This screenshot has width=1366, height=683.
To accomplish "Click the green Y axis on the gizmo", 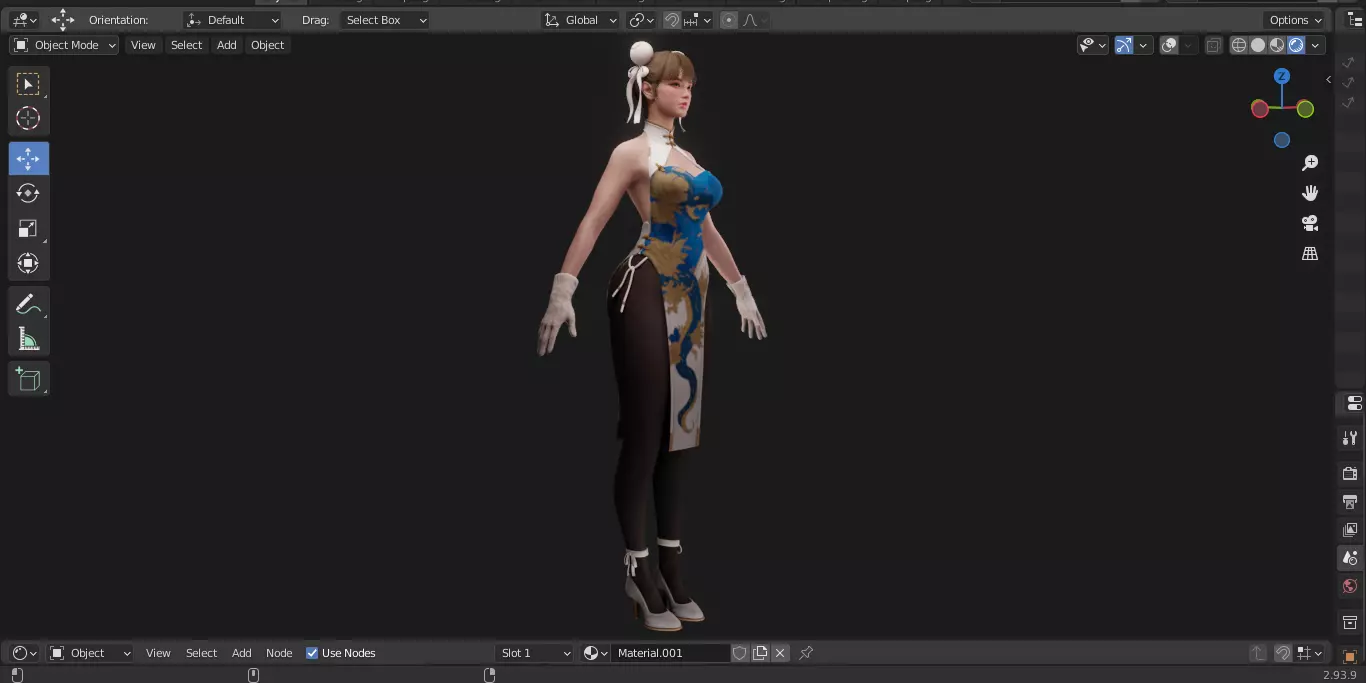I will pyautogui.click(x=1305, y=109).
